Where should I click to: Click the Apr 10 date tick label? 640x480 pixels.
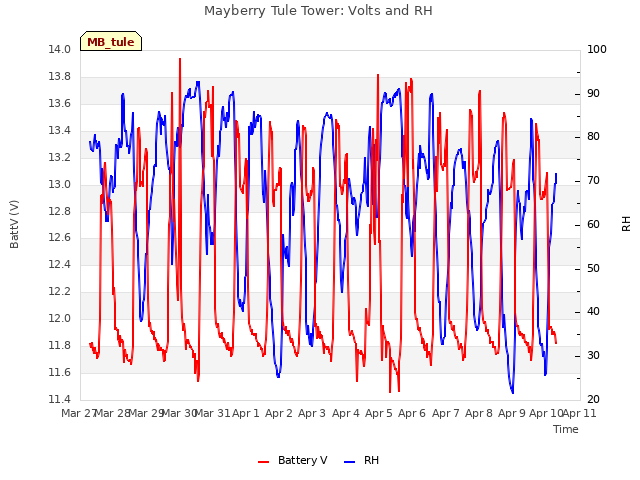(x=546, y=413)
